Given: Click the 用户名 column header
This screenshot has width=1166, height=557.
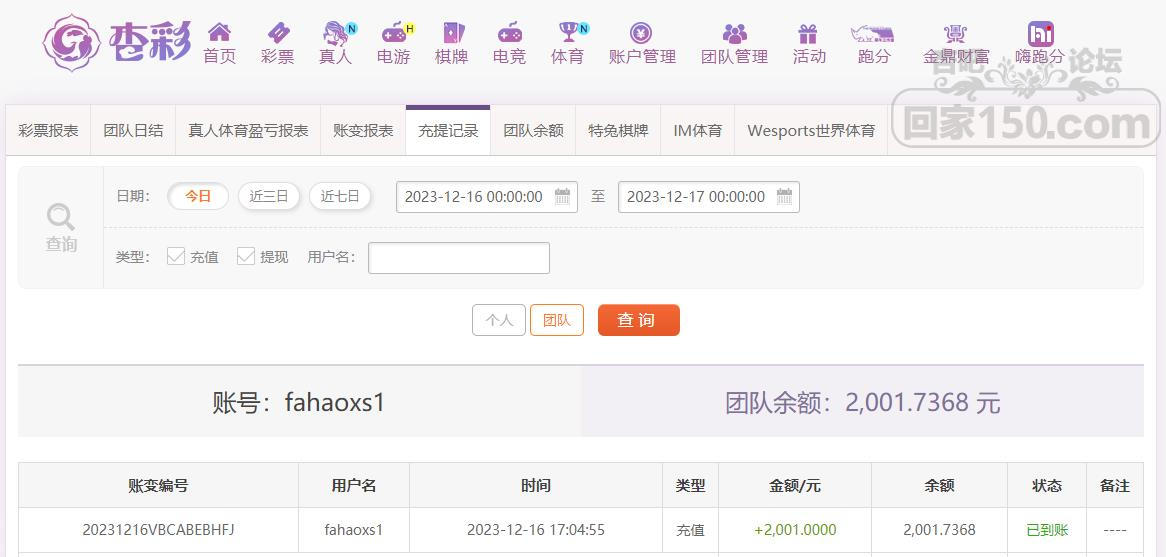Looking at the screenshot, I should pos(354,486).
